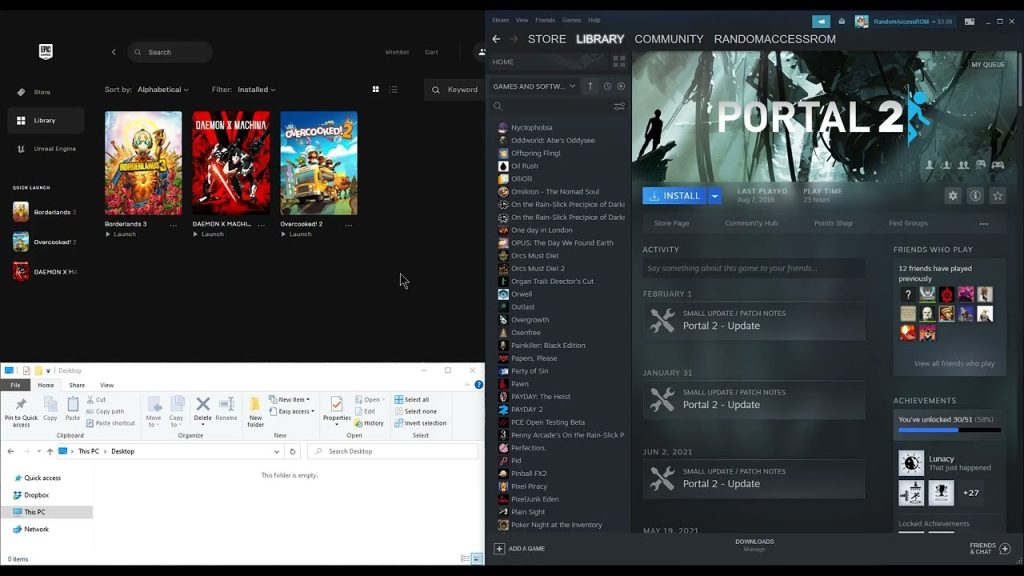Open Steam collections grid icon beside Home
This screenshot has width=1024, height=576.
click(619, 62)
